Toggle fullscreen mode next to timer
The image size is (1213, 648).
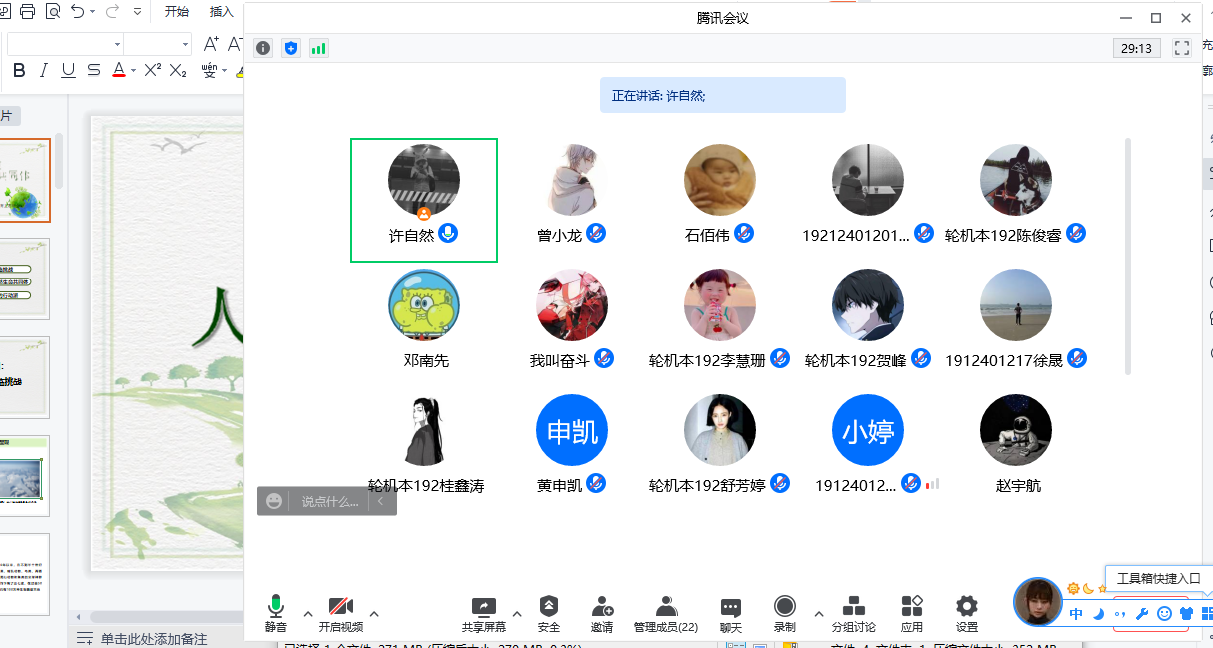[1181, 48]
